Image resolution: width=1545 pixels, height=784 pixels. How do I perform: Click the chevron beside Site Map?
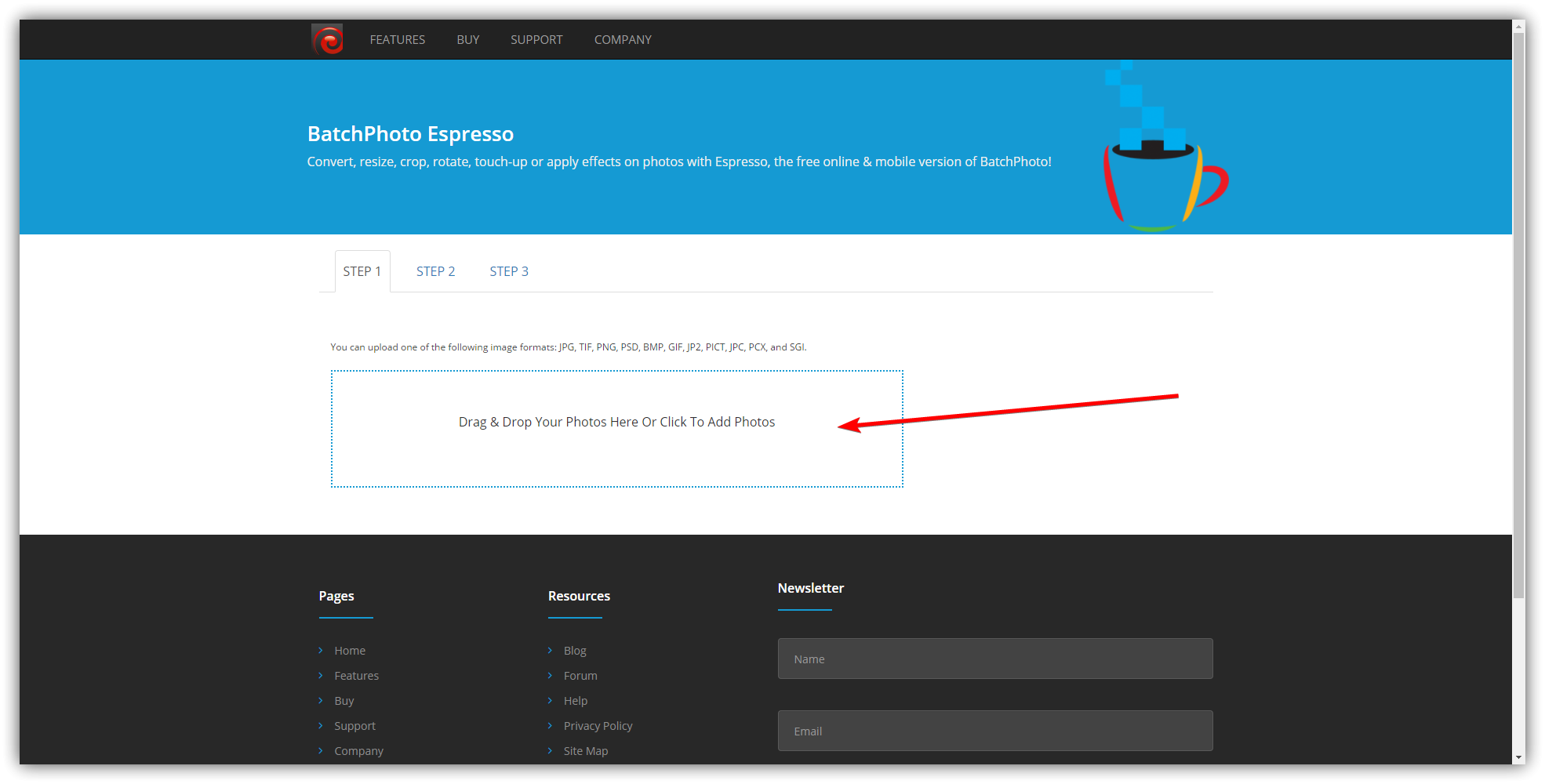551,751
